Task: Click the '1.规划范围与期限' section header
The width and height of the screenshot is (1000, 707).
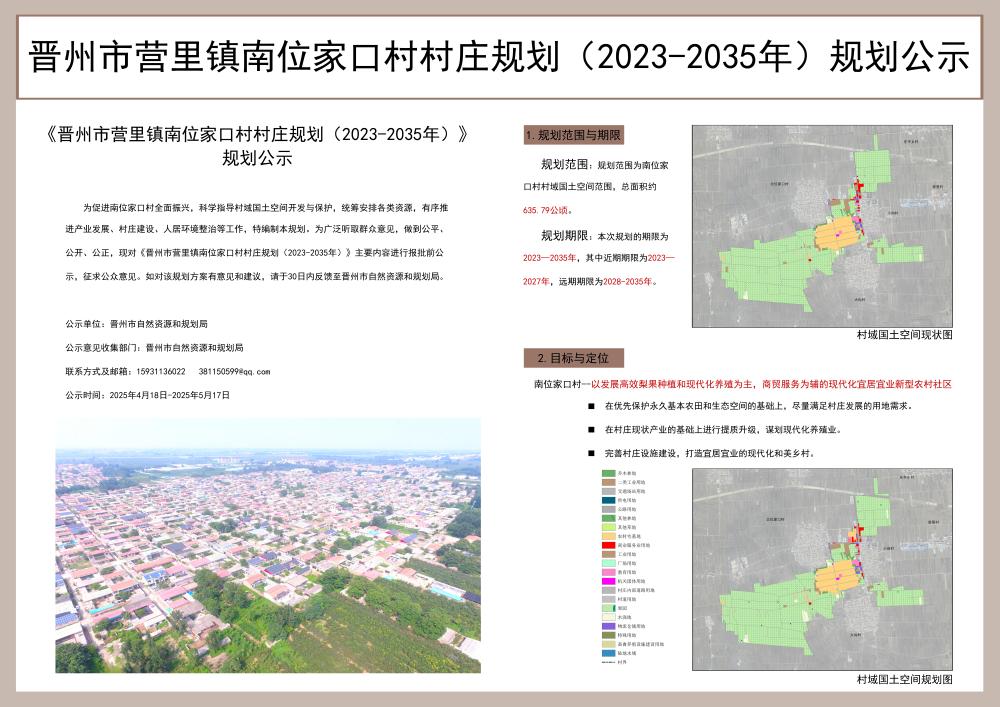Action: 573,135
